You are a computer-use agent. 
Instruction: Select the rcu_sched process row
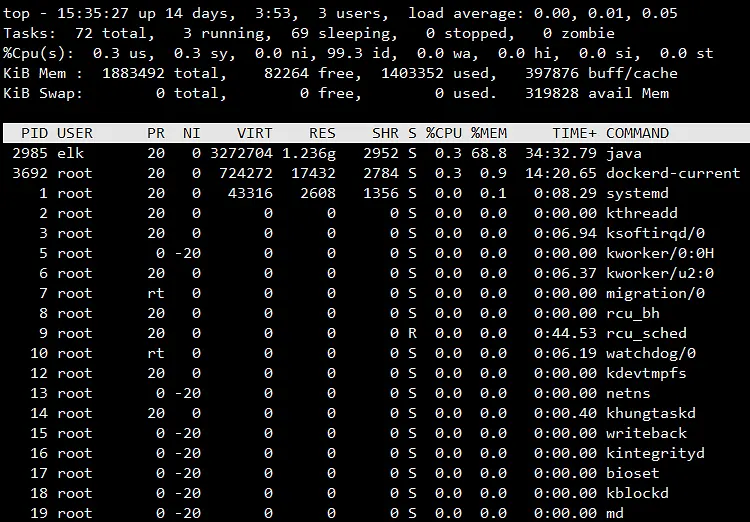pyautogui.click(x=375, y=333)
